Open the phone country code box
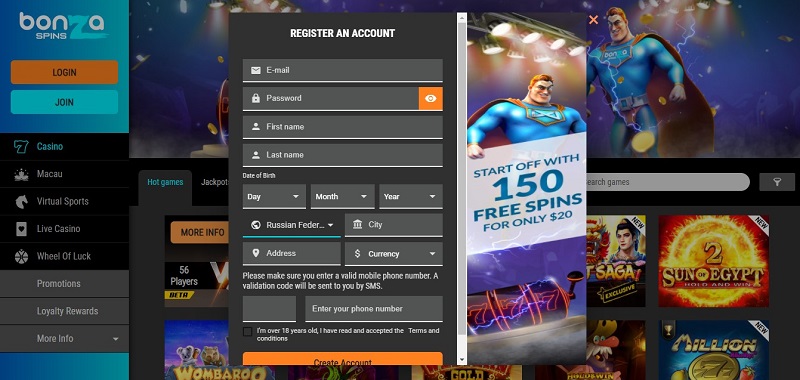The image size is (800, 380). click(x=269, y=309)
